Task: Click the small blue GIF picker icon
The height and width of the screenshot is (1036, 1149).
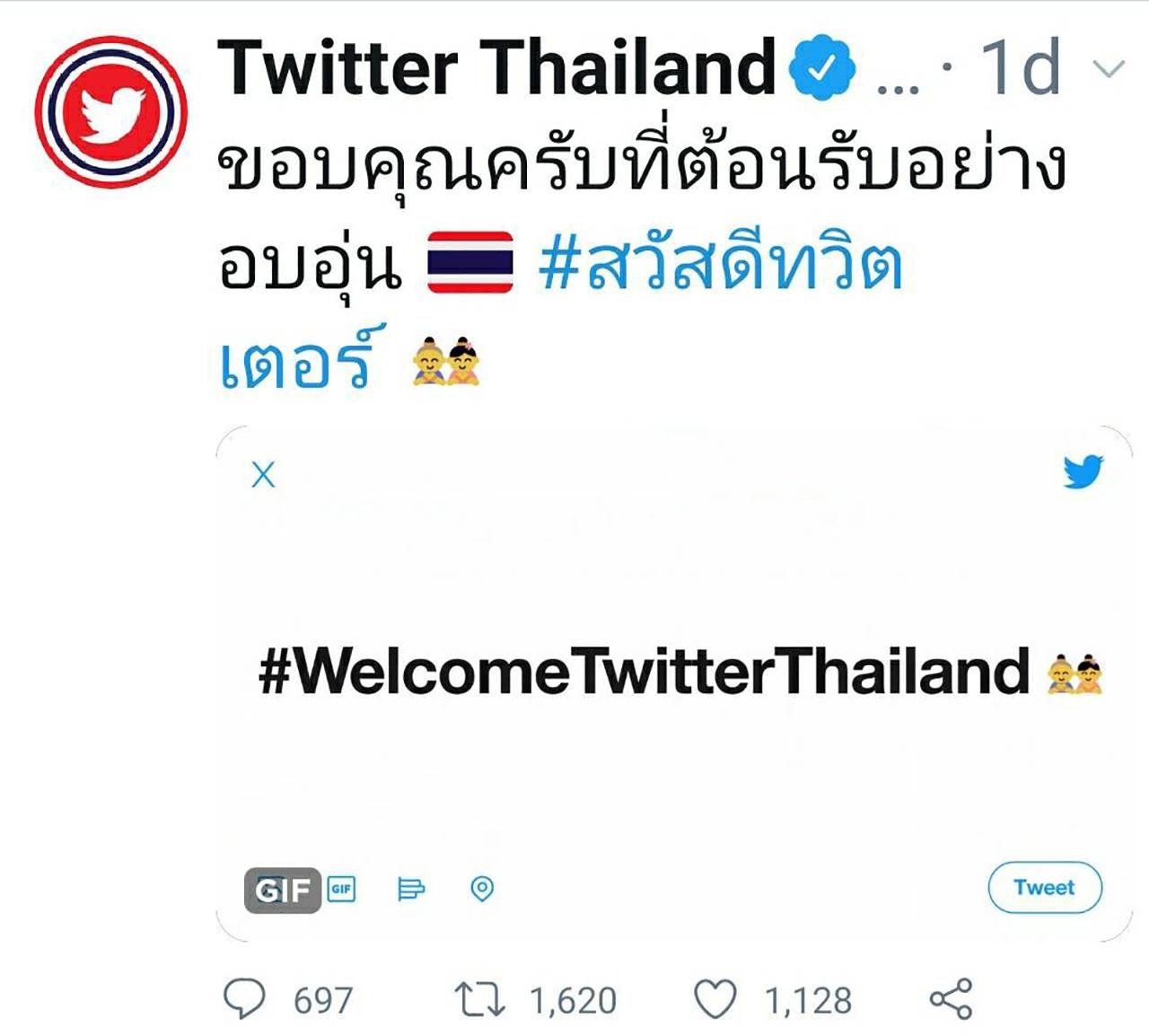Action: click(x=341, y=889)
